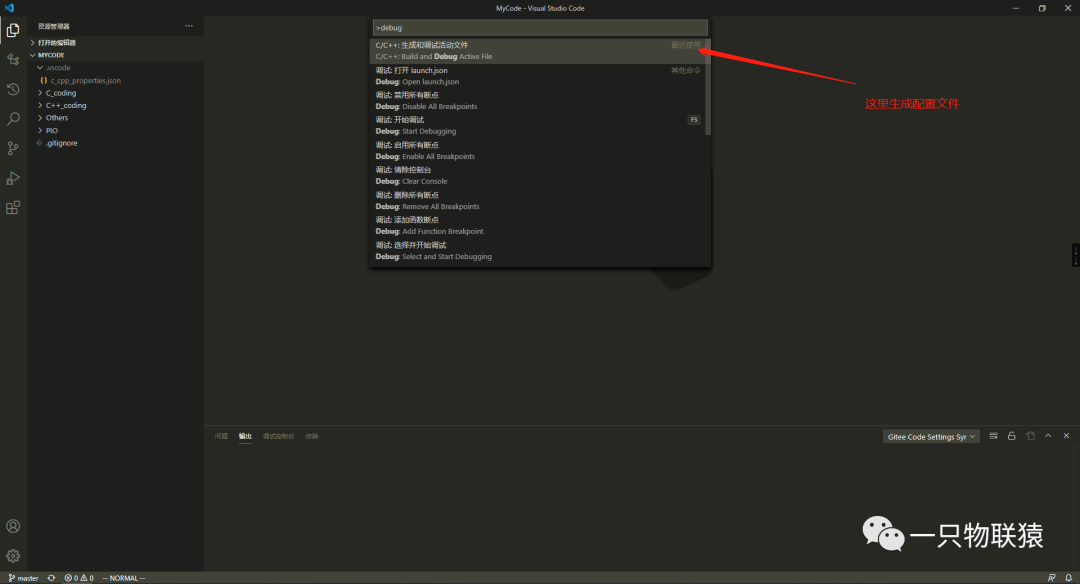Expand the 打开的编辑器 section

56,43
